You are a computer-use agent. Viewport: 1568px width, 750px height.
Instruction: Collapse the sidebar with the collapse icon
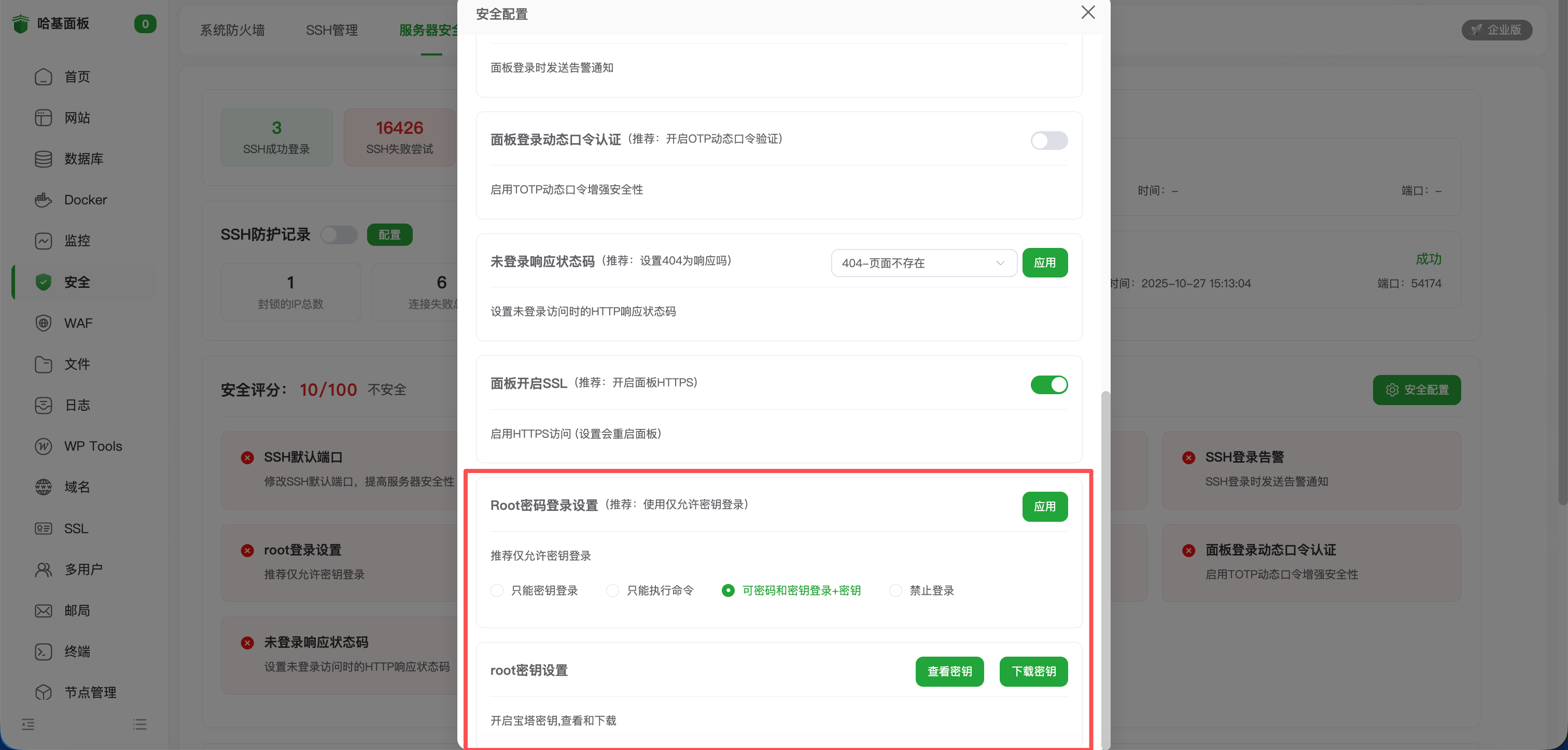pos(28,724)
